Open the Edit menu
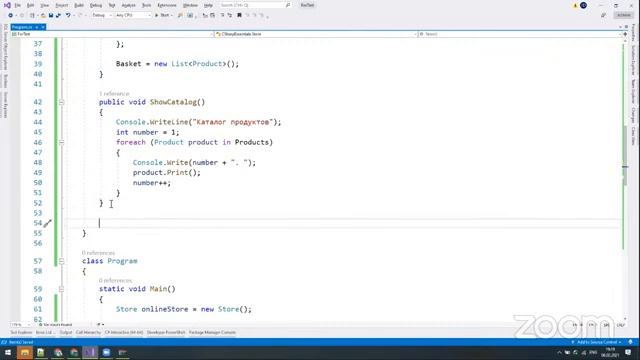The width and height of the screenshot is (640, 360). (x=31, y=5)
